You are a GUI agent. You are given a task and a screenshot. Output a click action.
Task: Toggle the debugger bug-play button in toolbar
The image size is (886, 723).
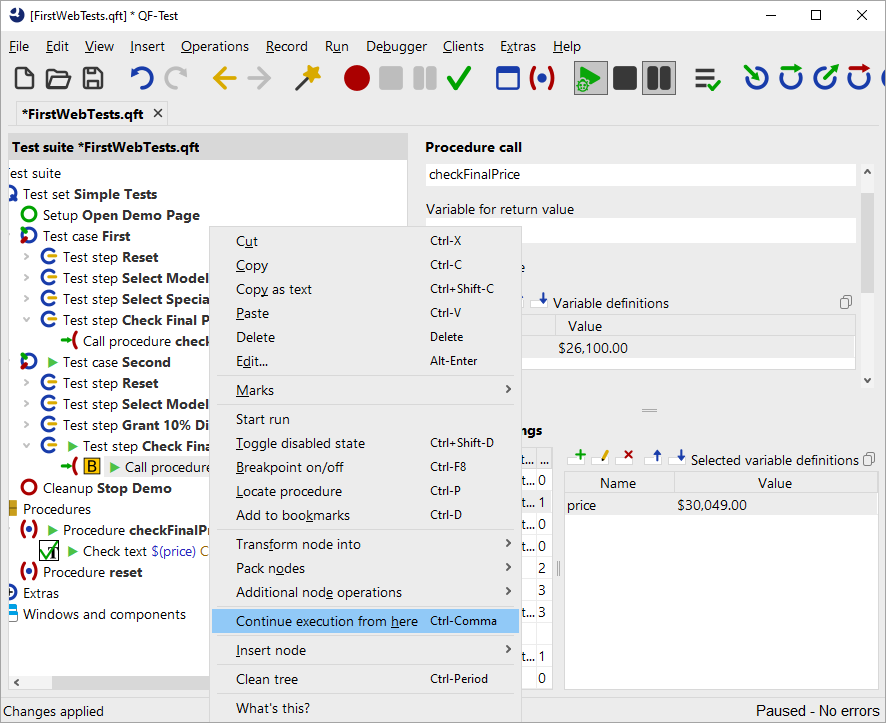[x=590, y=78]
